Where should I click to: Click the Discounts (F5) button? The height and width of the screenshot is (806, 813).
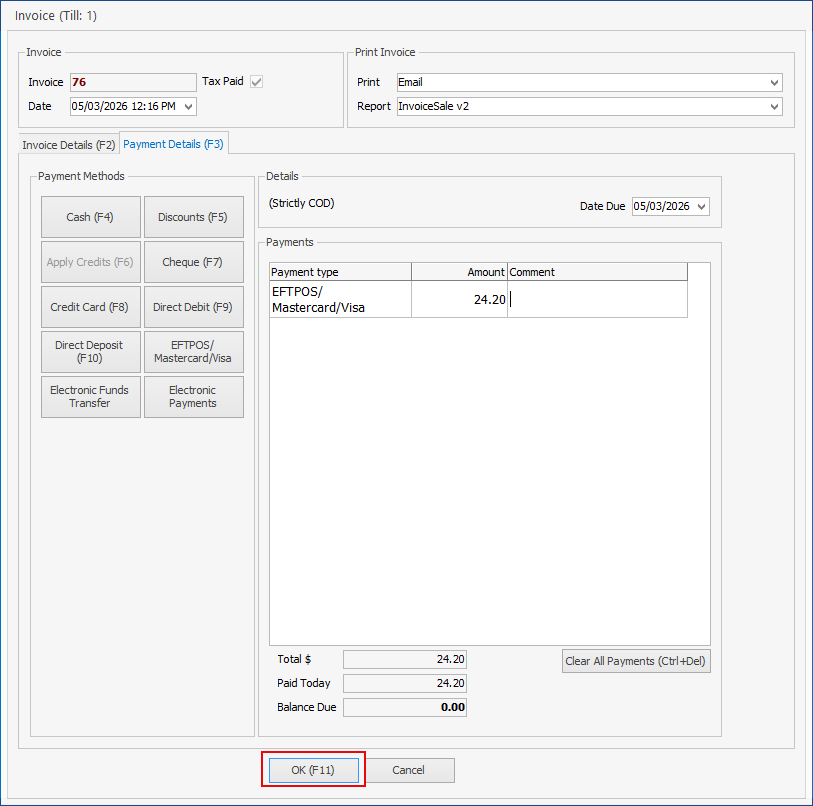point(193,217)
